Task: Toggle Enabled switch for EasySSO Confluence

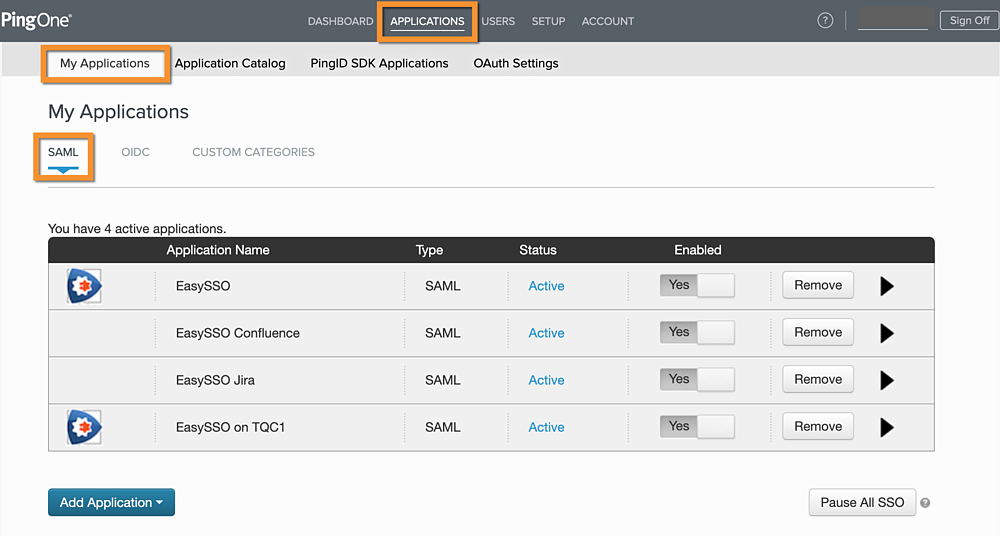Action: pyautogui.click(x=697, y=332)
